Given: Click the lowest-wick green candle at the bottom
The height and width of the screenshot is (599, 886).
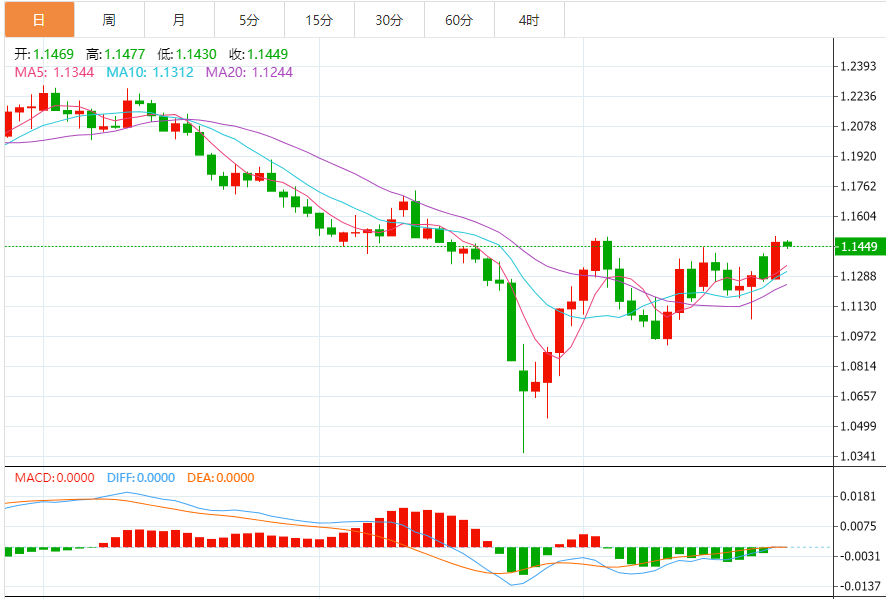Looking at the screenshot, I should [x=523, y=398].
